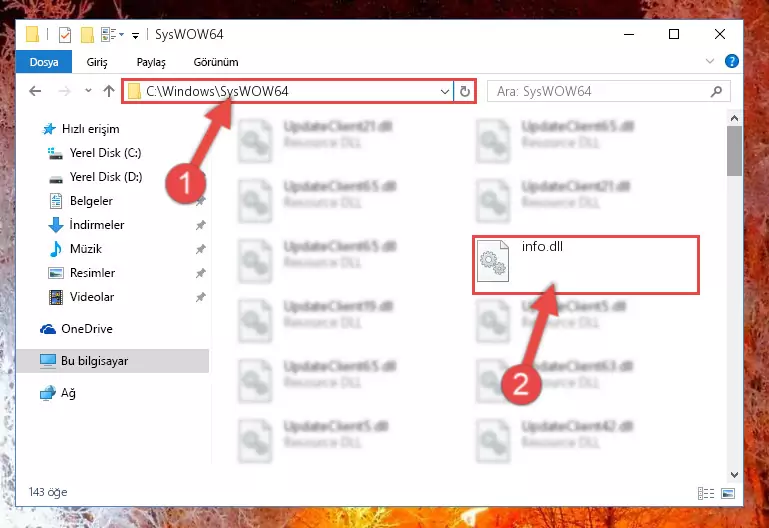769x528 pixels.
Task: Click the pin icon beside İndirmeler
Action: tap(201, 225)
